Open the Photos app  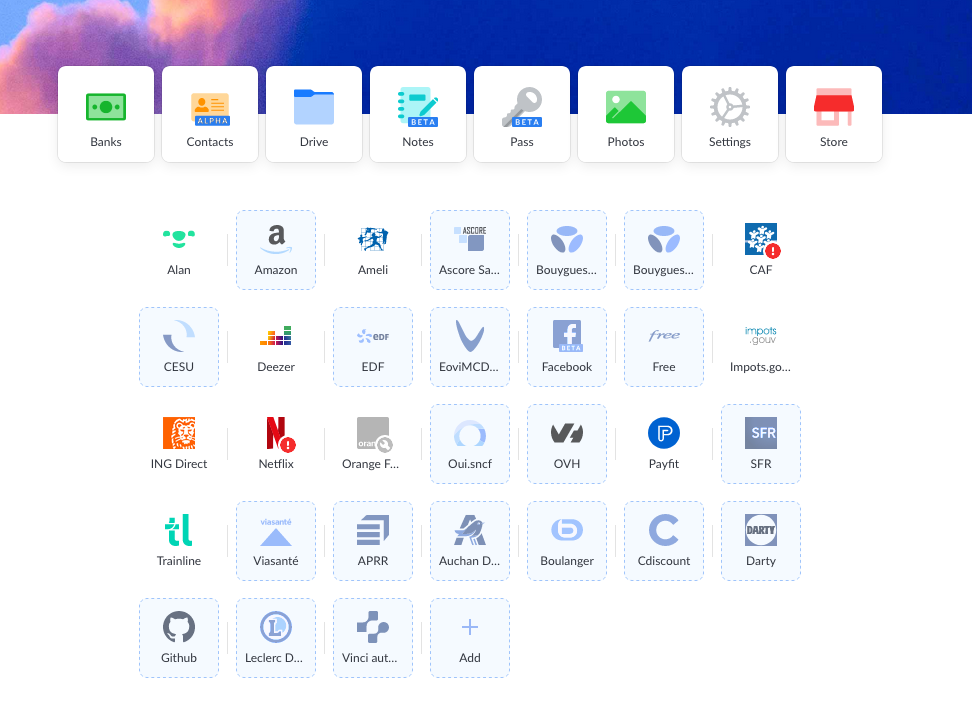click(x=626, y=114)
